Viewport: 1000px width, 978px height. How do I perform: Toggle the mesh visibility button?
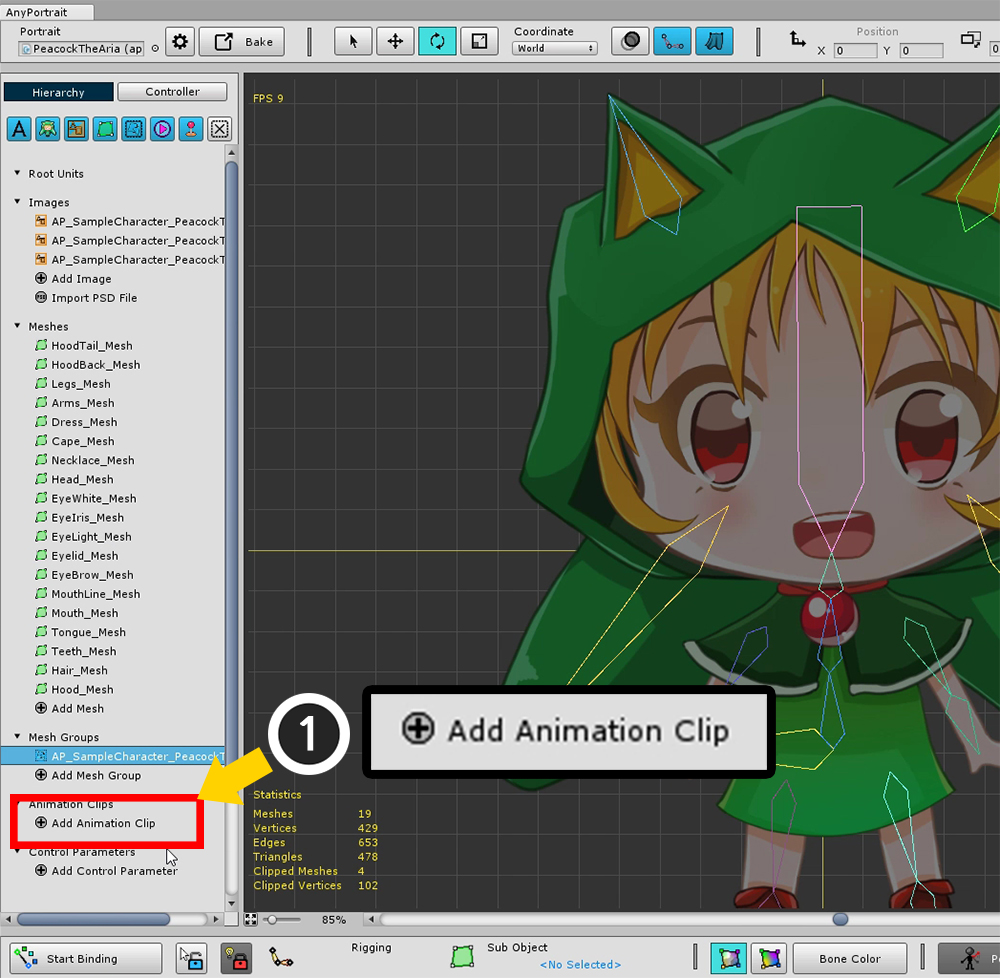(x=714, y=41)
